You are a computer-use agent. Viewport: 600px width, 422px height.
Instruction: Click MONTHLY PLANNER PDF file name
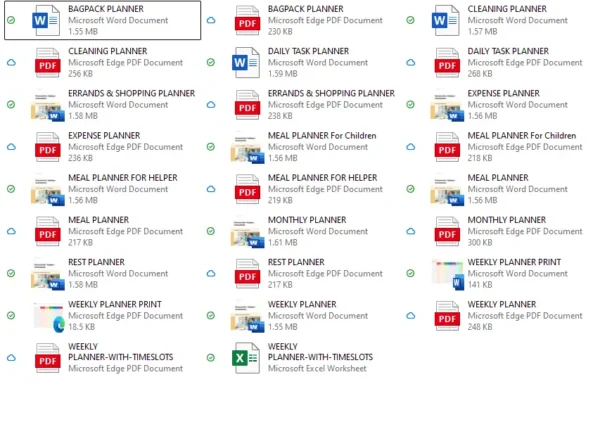tap(507, 220)
